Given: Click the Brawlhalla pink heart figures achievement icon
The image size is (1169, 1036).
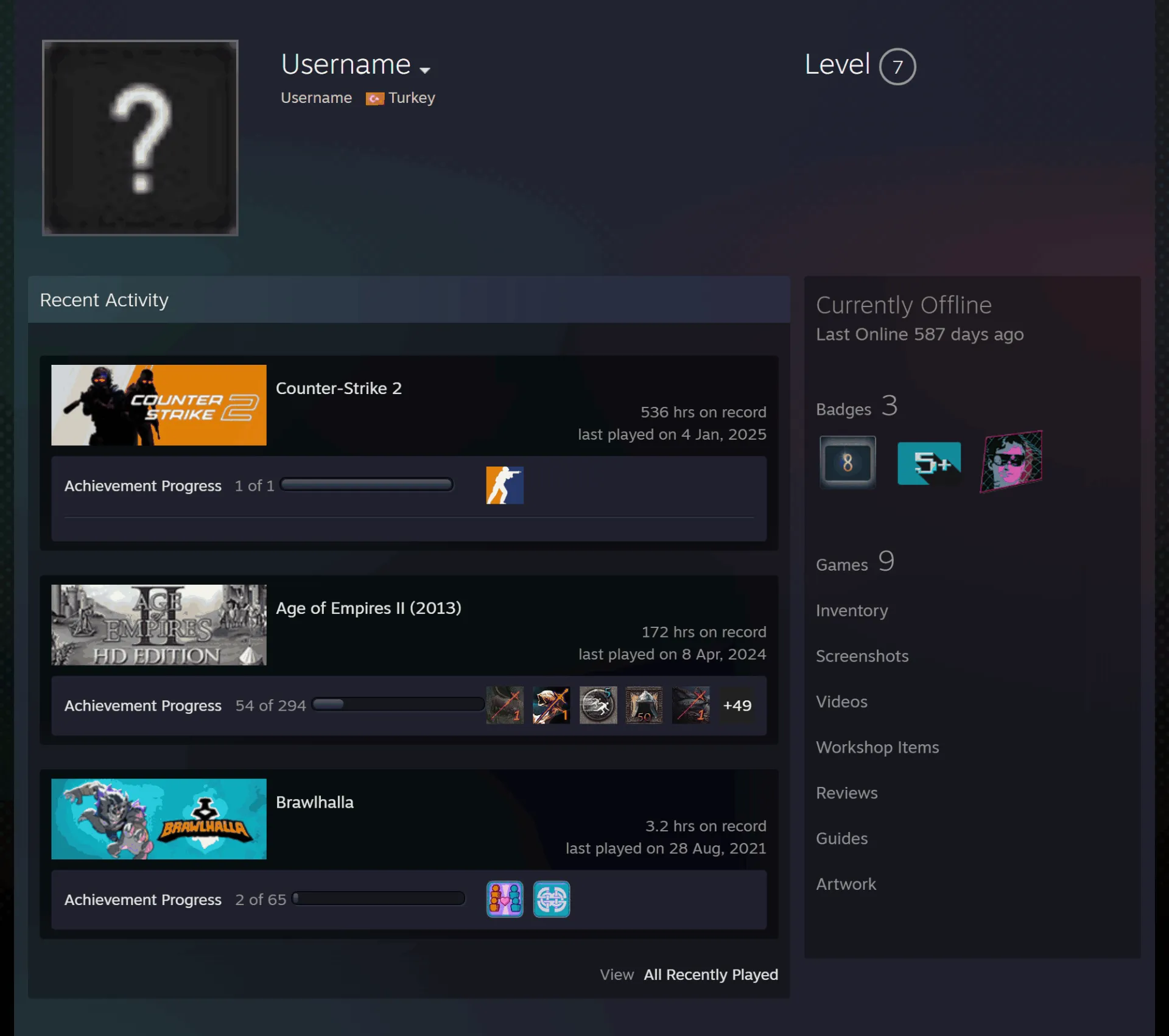Looking at the screenshot, I should pyautogui.click(x=505, y=899).
